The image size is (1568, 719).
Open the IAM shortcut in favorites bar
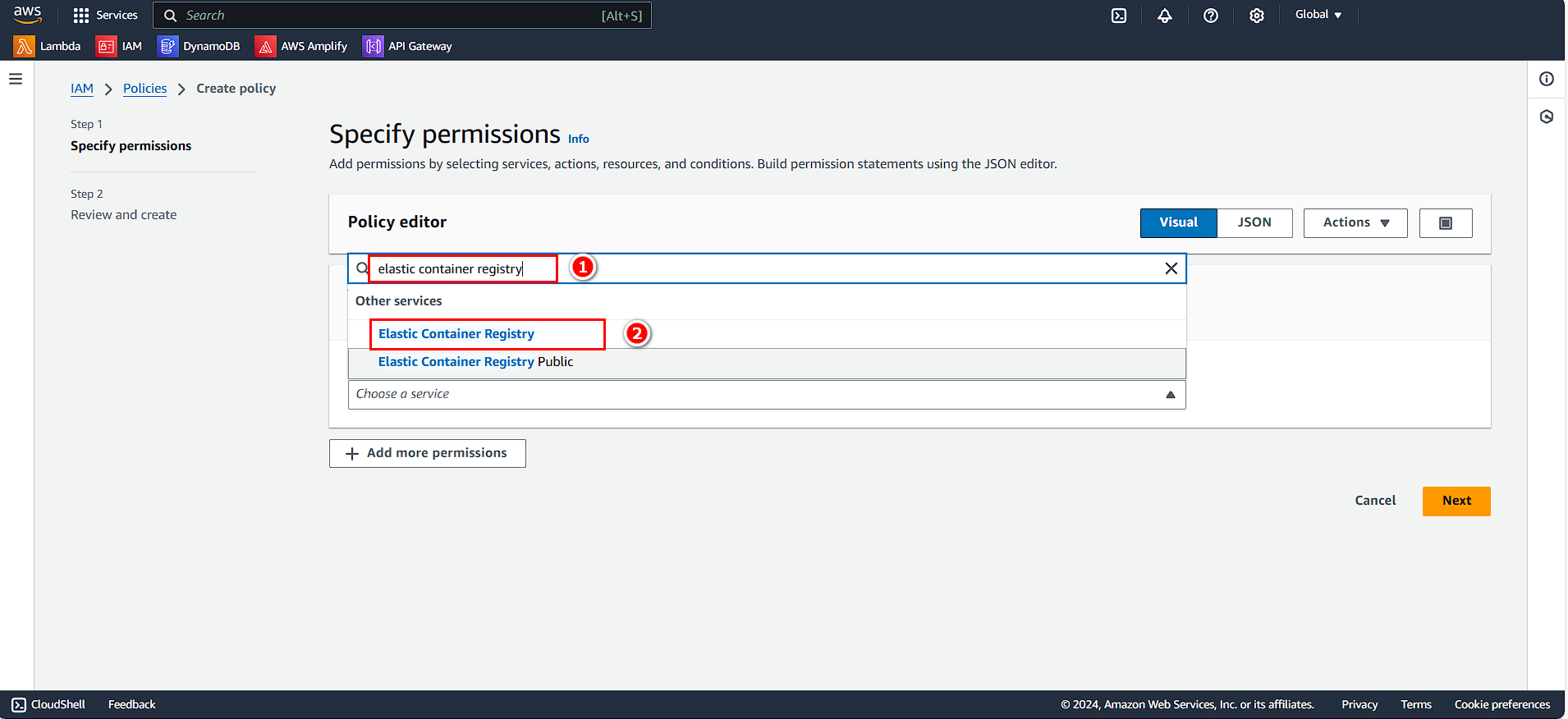click(x=119, y=46)
